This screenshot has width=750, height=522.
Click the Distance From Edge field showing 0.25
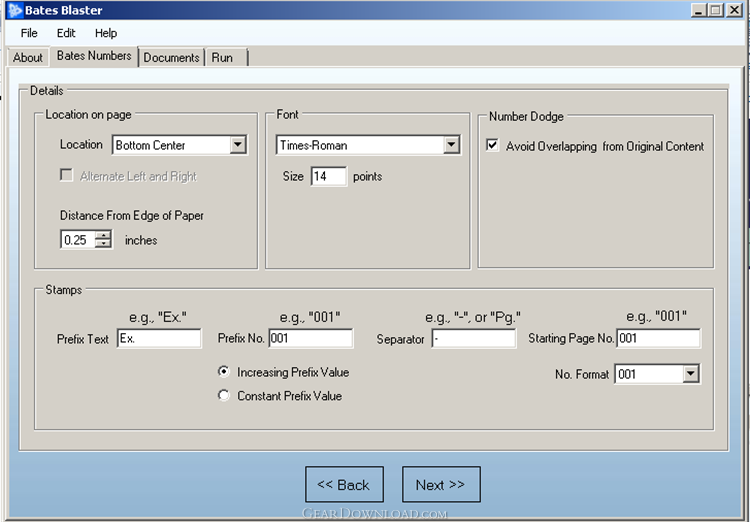click(x=78, y=240)
